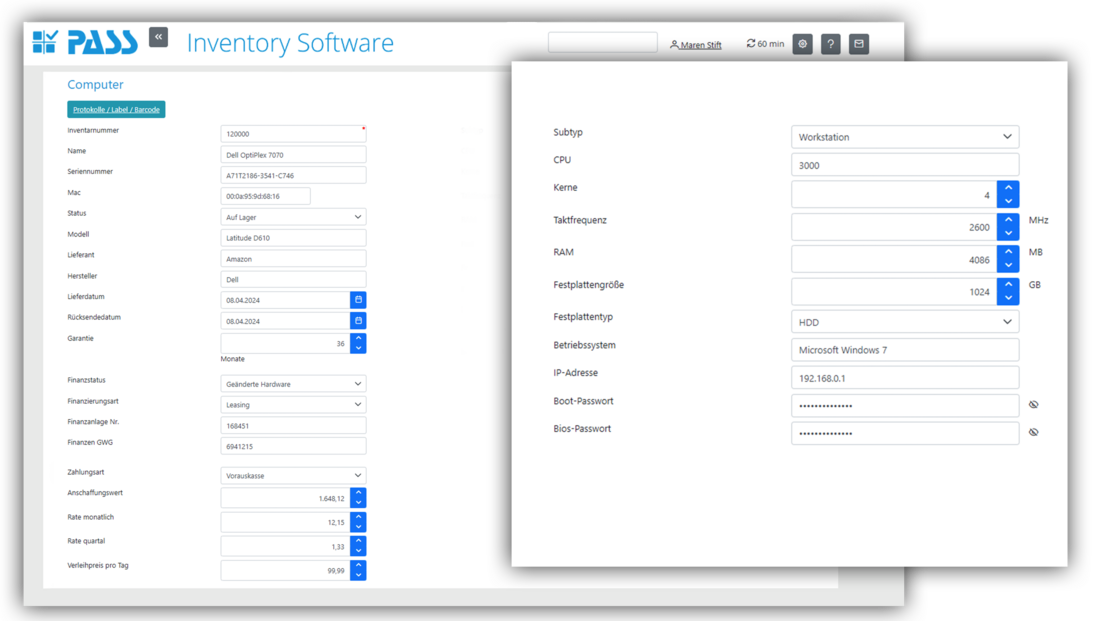1100x621 pixels.
Task: Click the user profile person icon
Action: click(x=676, y=43)
